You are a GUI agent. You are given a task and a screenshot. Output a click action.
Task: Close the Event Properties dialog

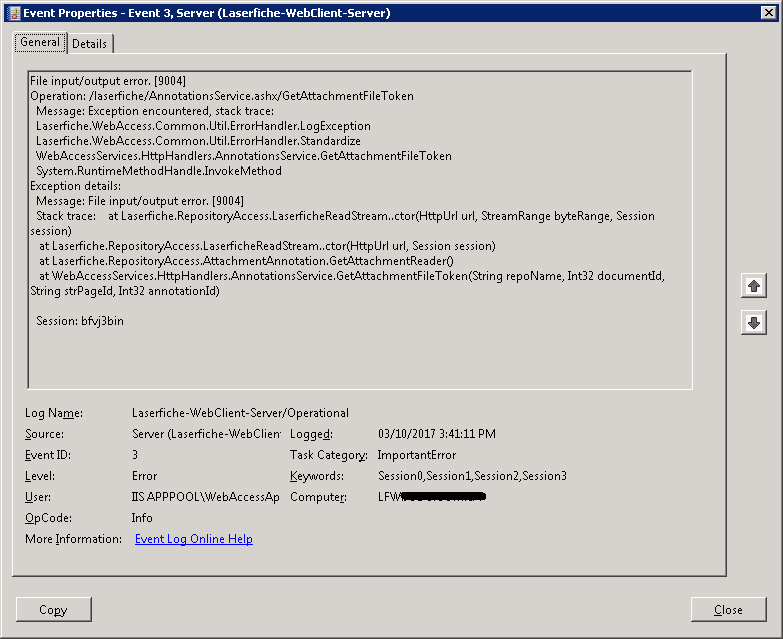click(728, 610)
